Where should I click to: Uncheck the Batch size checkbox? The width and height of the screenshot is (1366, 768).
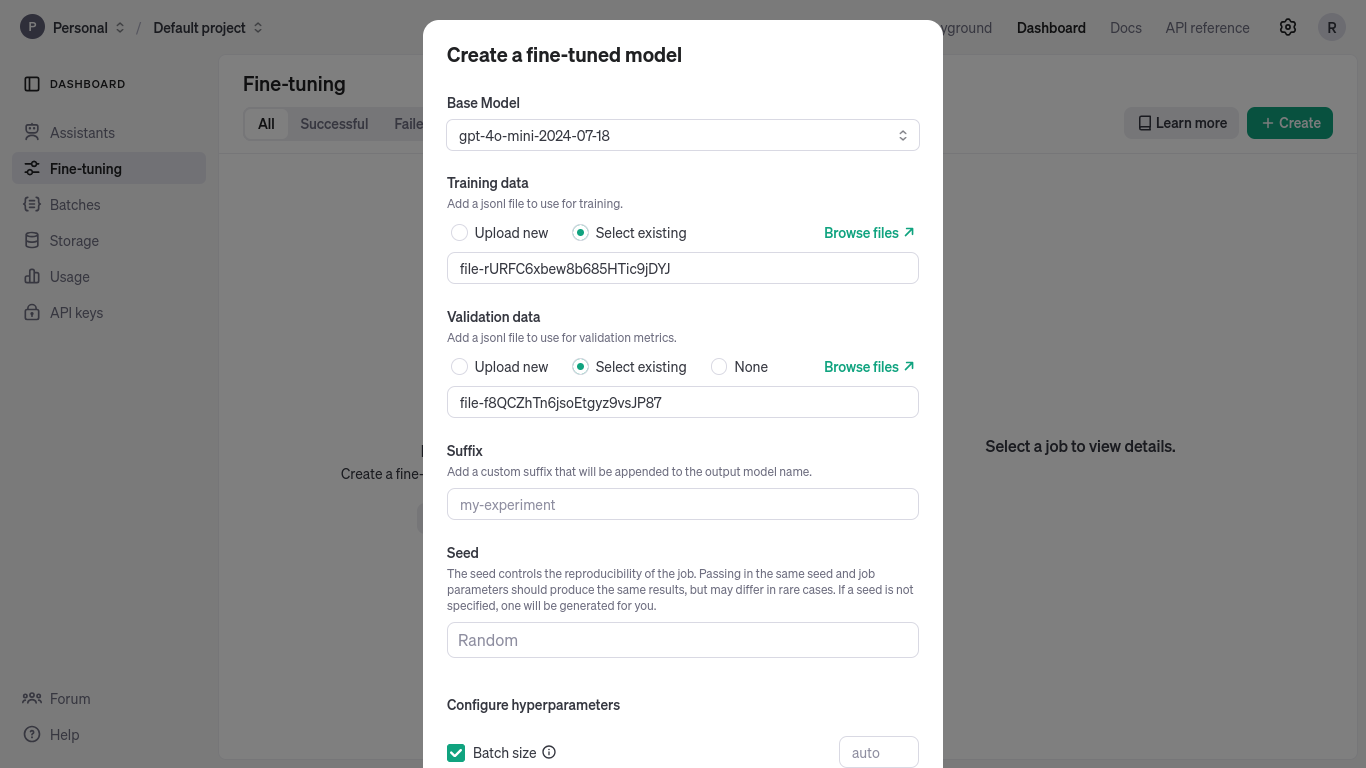(x=456, y=752)
